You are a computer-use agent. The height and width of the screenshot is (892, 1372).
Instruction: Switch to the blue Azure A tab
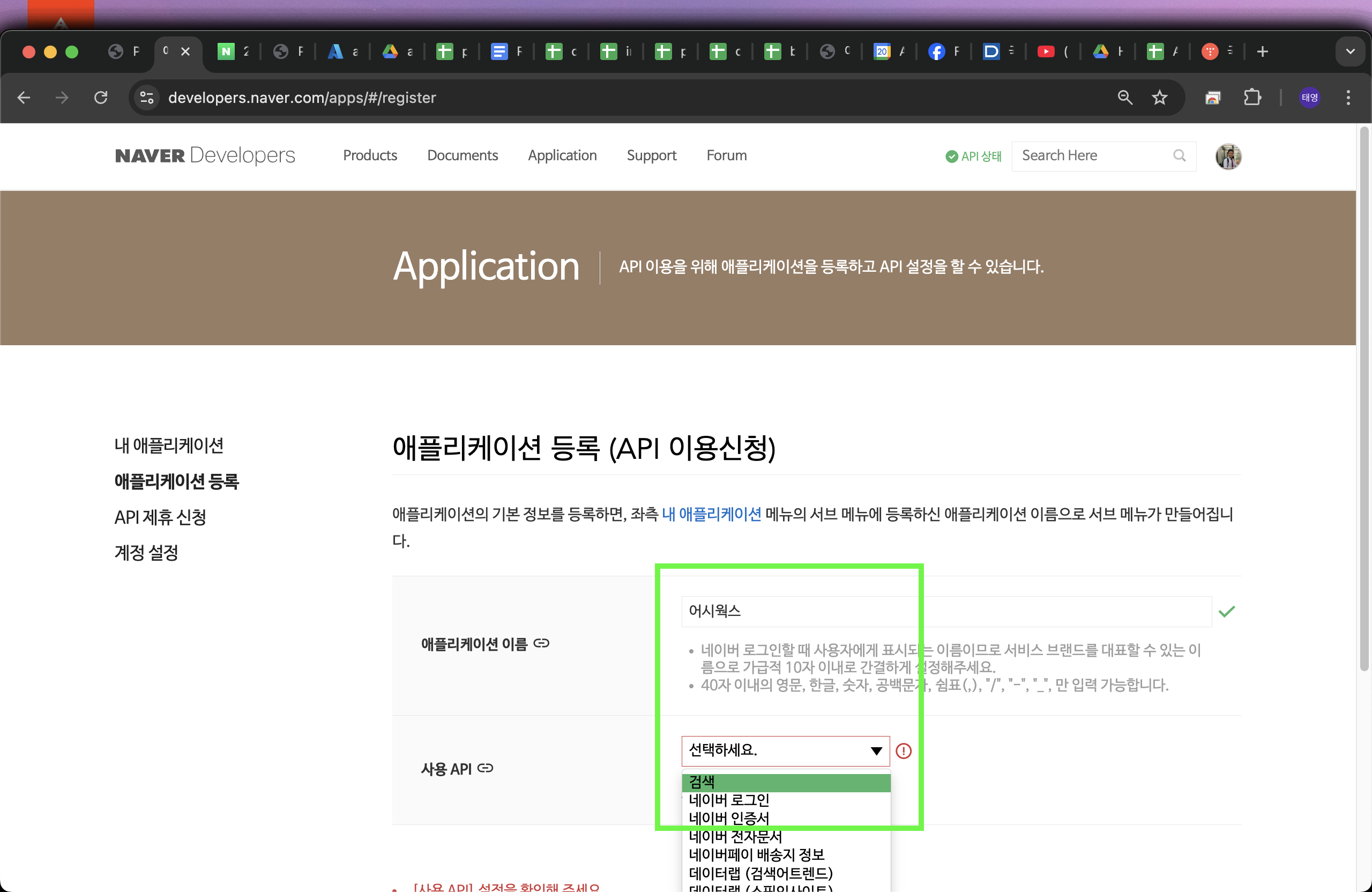pyautogui.click(x=342, y=52)
